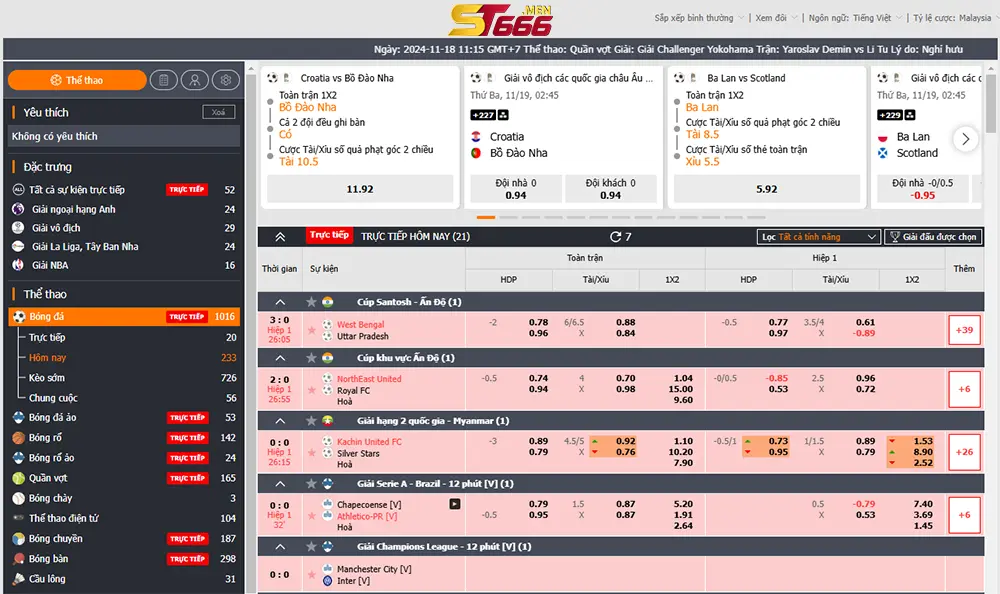Open +6 more markets for Chapecoense
The width and height of the screenshot is (1000, 594).
tap(964, 514)
